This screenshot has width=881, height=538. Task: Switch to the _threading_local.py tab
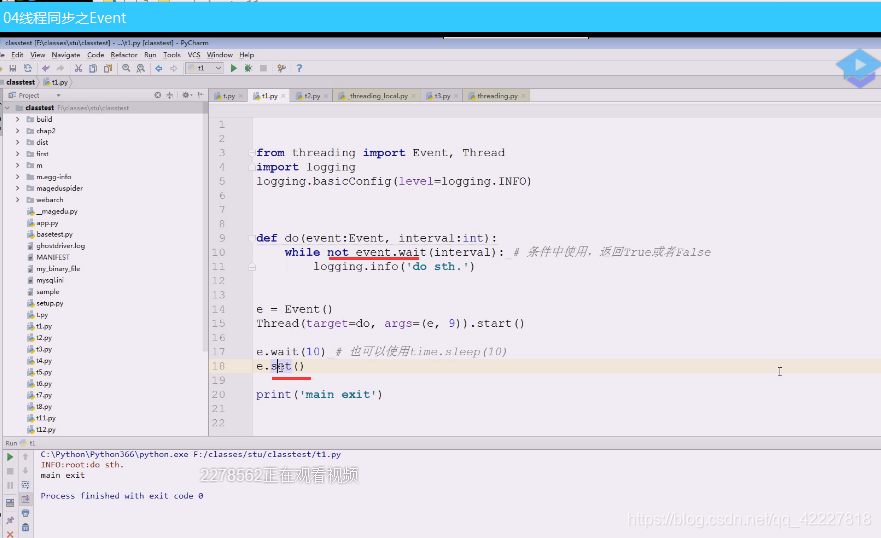click(378, 96)
